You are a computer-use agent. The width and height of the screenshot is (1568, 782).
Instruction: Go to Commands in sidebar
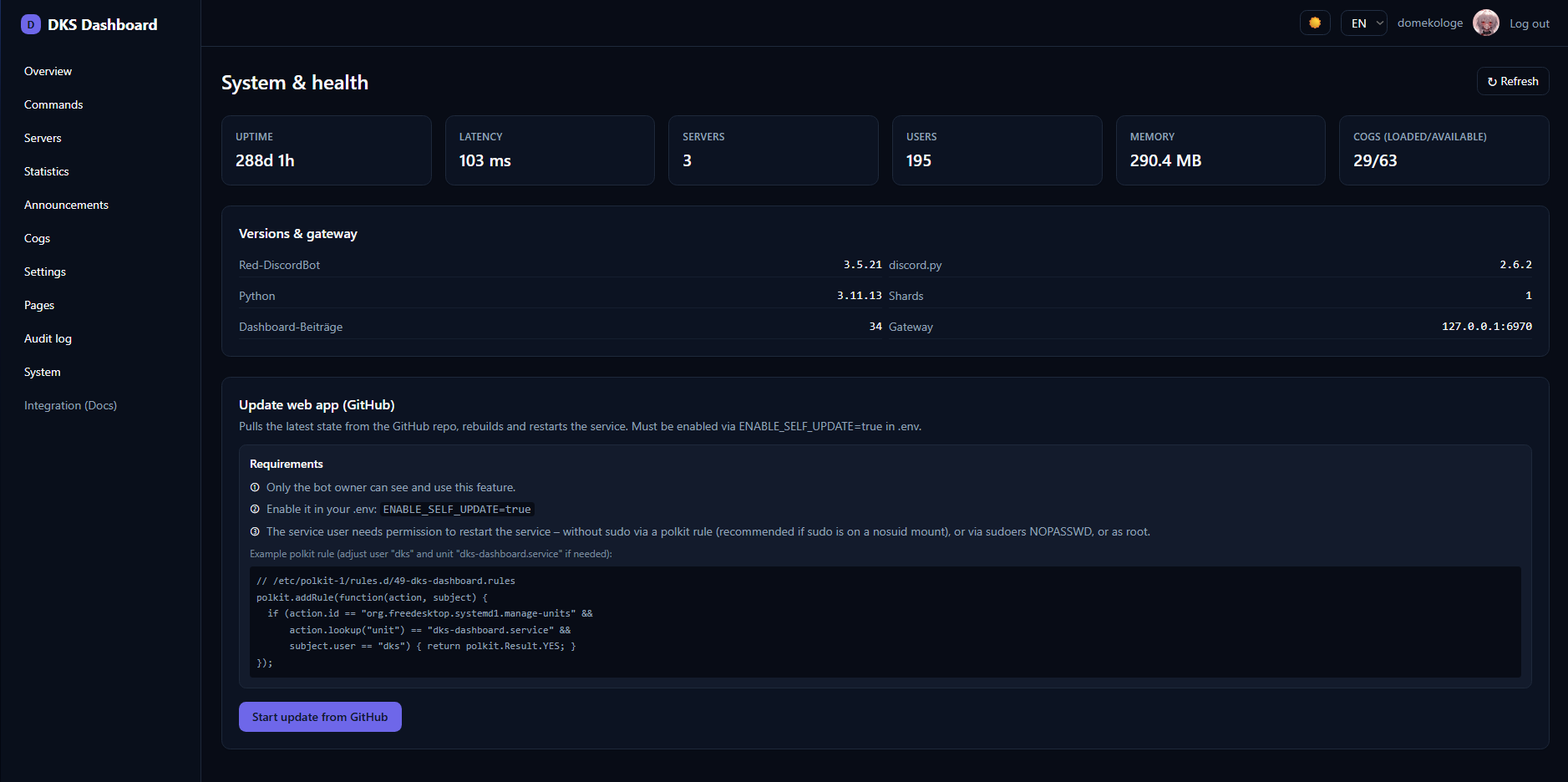pyautogui.click(x=53, y=104)
